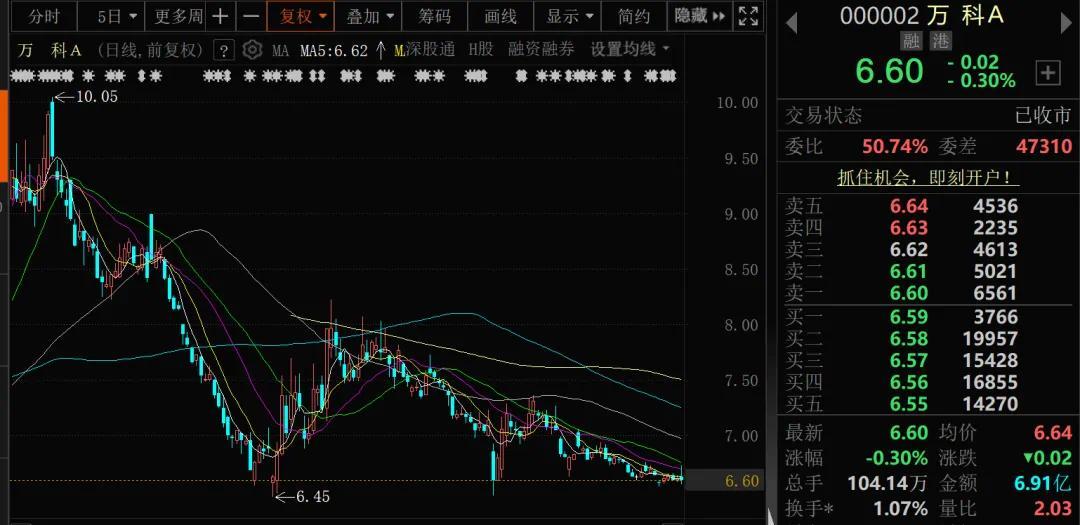The height and width of the screenshot is (525, 1080).
Task: Click the minus zoom-out chart icon
Action: pos(251,17)
